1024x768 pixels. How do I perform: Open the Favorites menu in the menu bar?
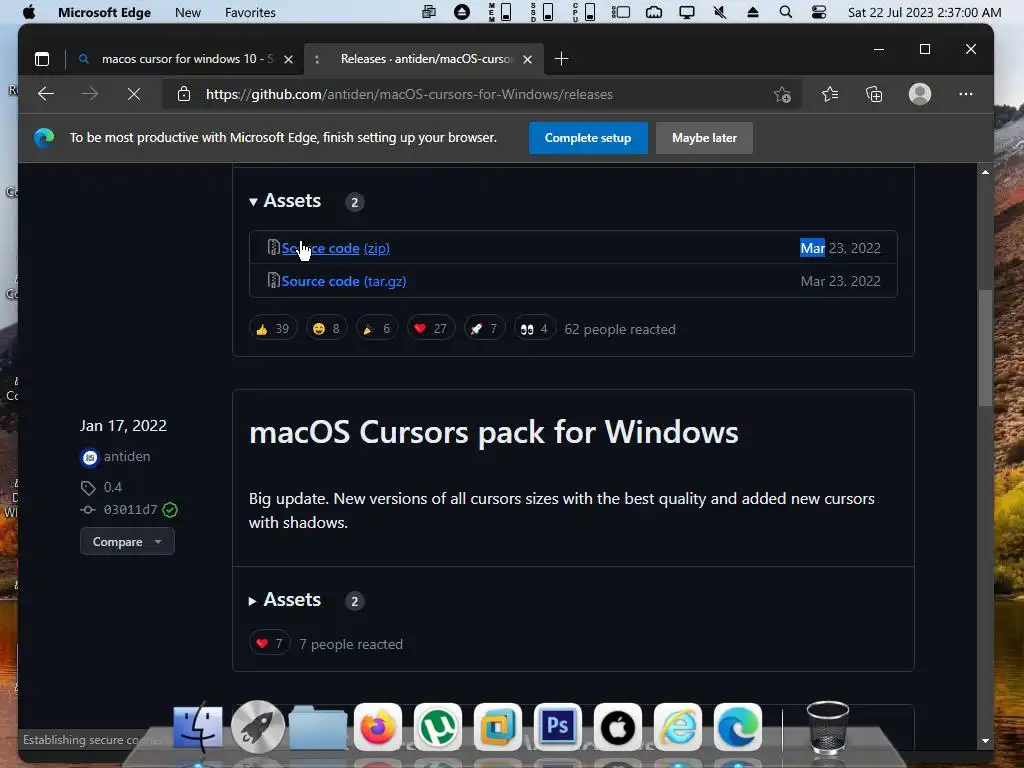(250, 12)
